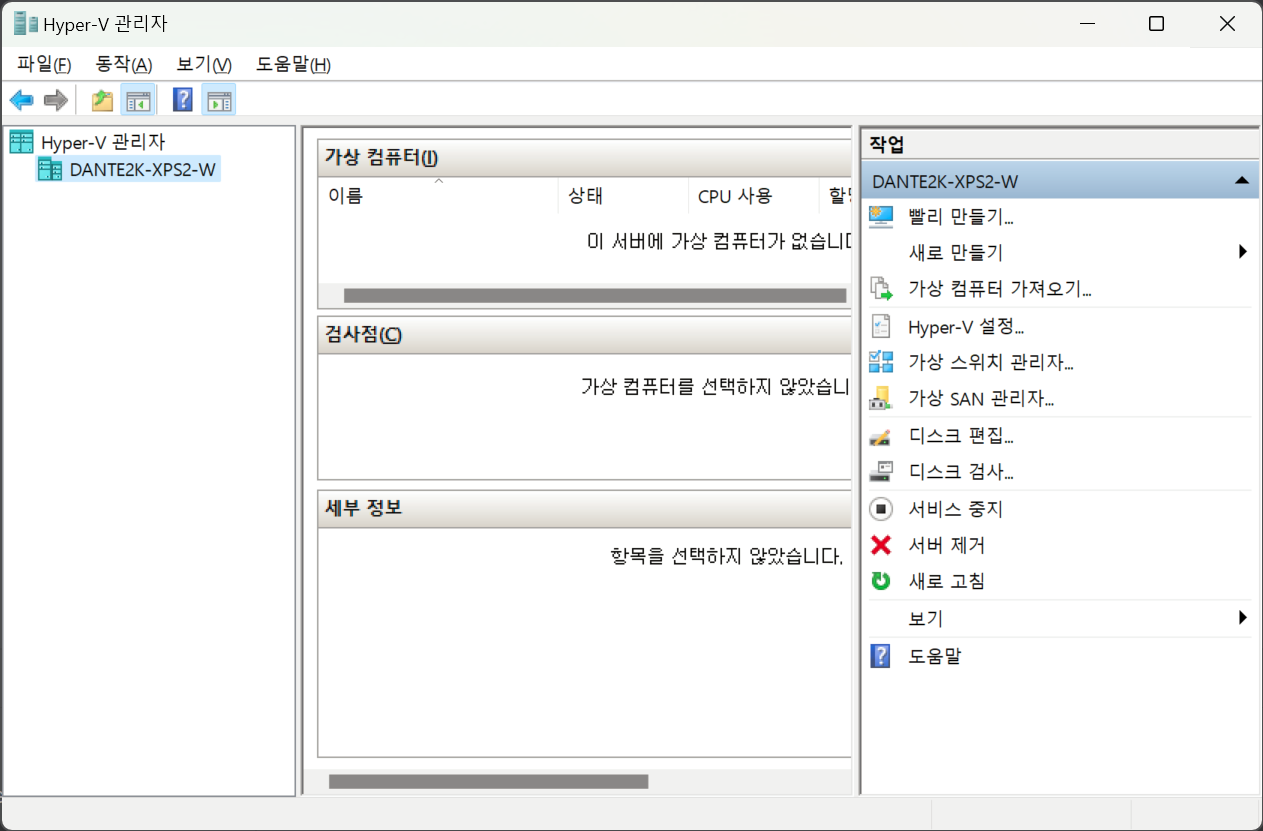Image resolution: width=1263 pixels, height=831 pixels.
Task: Select 빨리 만들기... action
Action: pyautogui.click(x=961, y=216)
